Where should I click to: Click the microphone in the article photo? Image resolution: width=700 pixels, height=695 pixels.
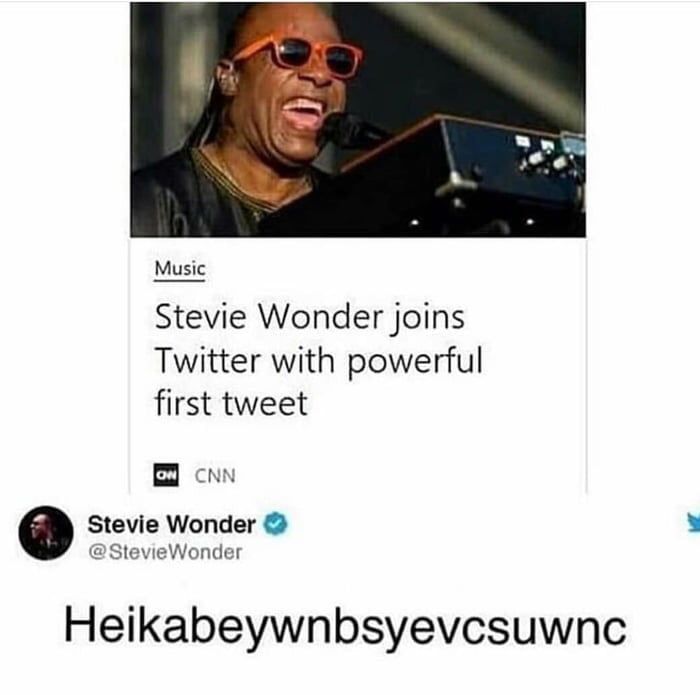tap(350, 128)
